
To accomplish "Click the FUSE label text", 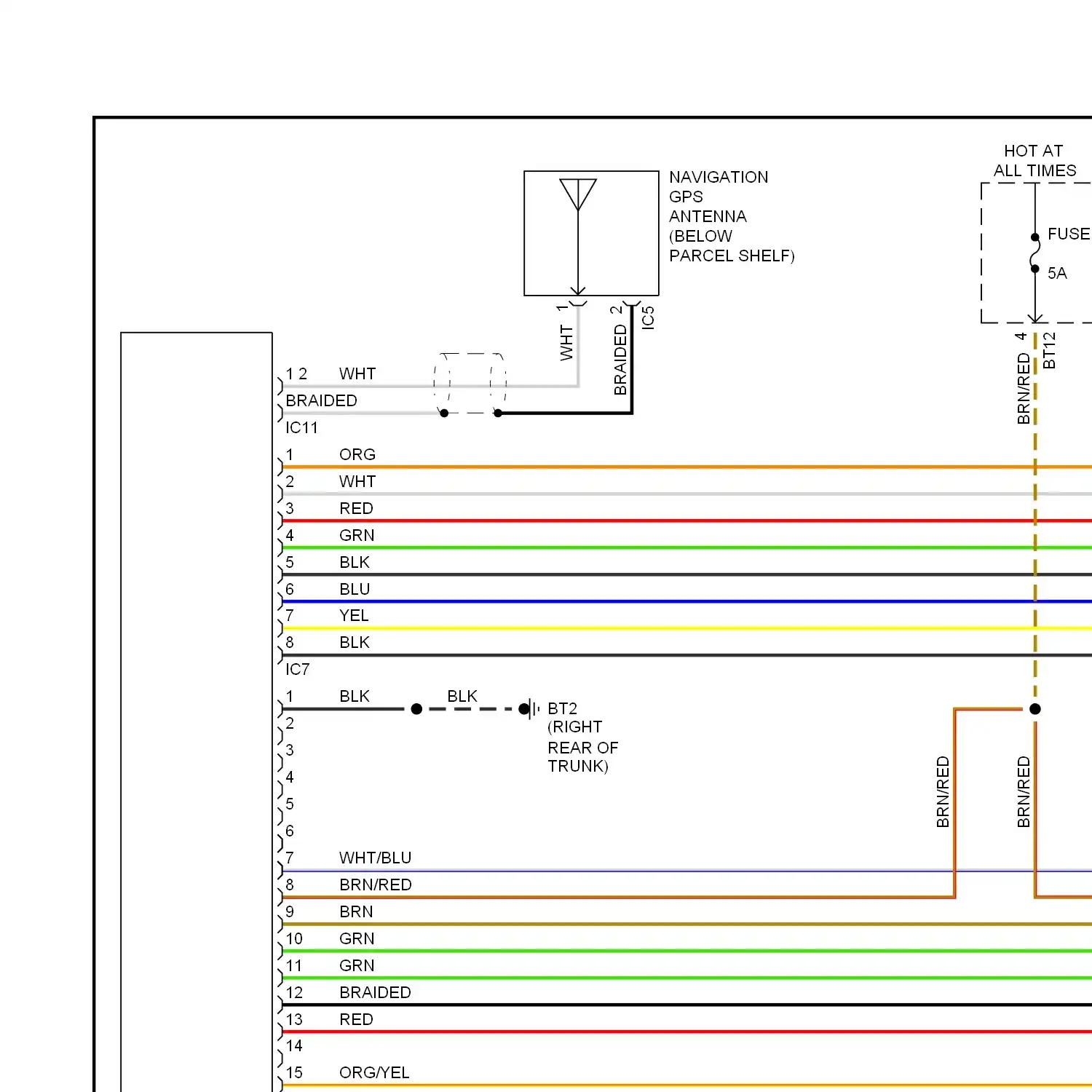I will tap(1069, 234).
